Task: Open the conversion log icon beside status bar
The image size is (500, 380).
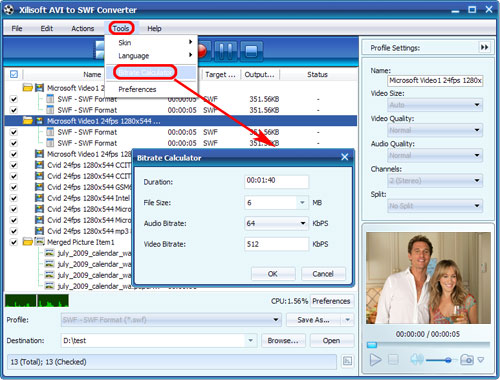Action: [347, 361]
